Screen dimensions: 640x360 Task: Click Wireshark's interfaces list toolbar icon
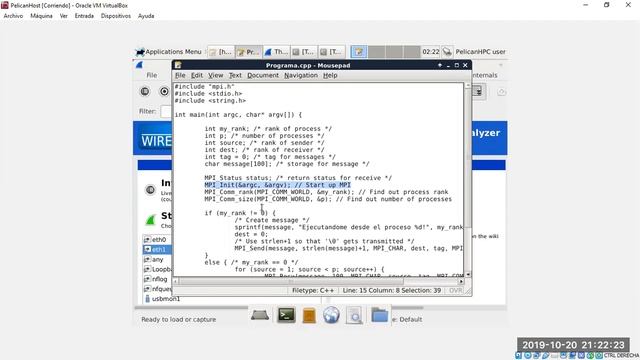[144, 91]
